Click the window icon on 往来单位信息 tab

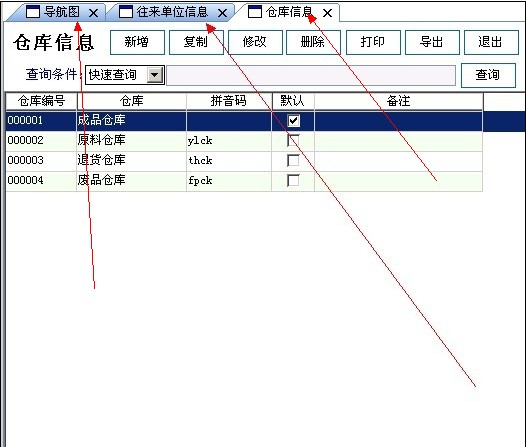pos(126,12)
